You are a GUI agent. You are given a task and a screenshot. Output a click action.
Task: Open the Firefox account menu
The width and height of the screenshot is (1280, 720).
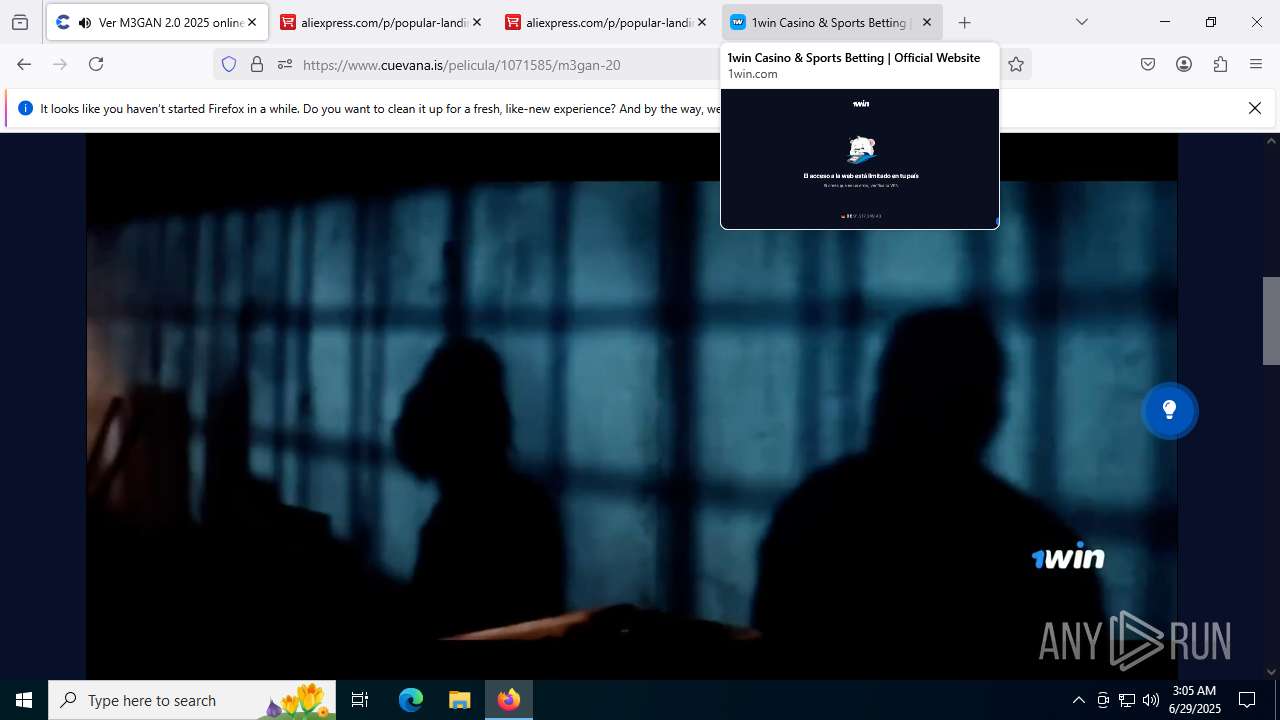1184,64
